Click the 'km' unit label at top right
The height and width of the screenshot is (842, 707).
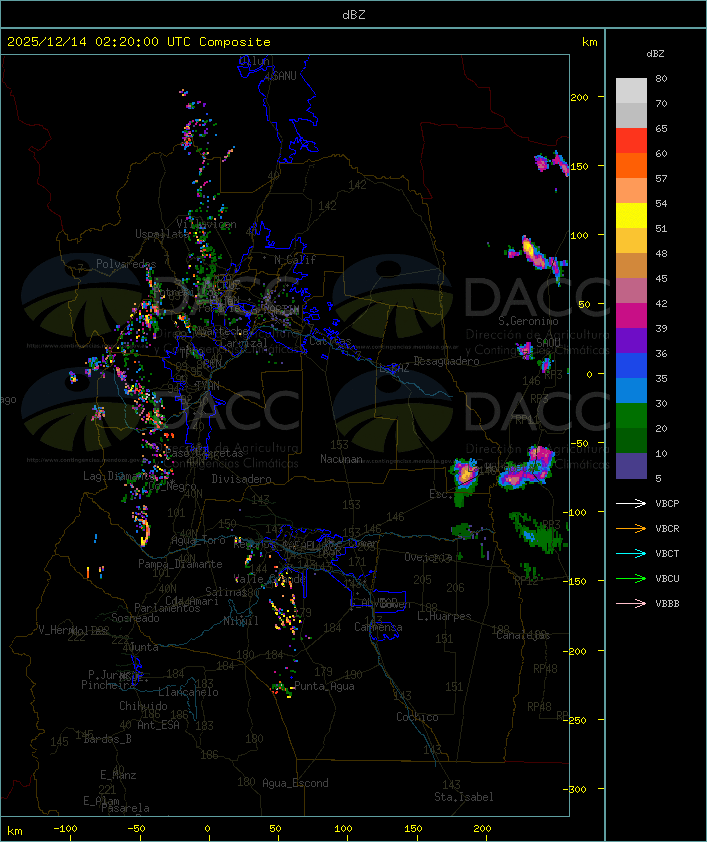click(x=589, y=42)
